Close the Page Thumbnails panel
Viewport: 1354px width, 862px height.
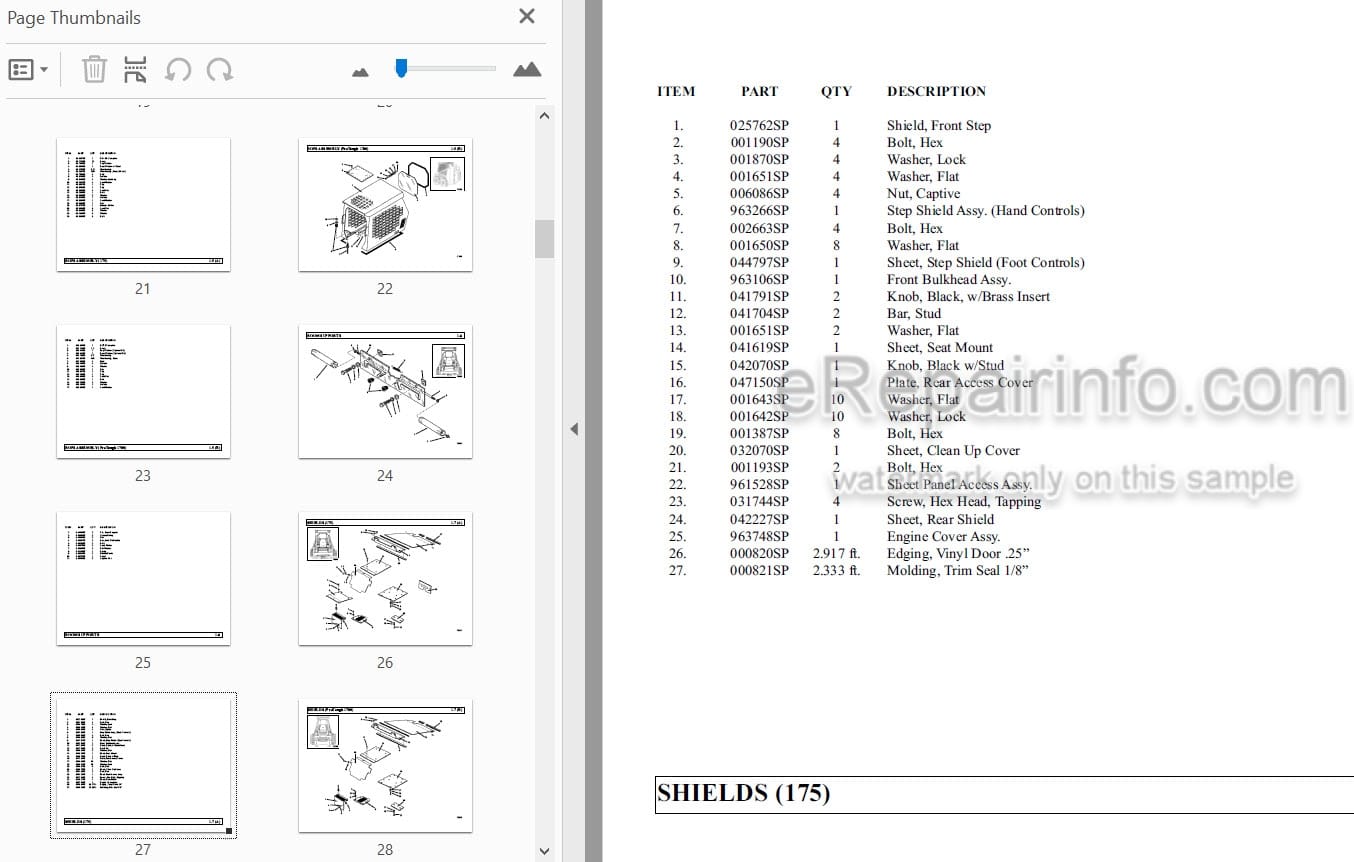tap(527, 16)
